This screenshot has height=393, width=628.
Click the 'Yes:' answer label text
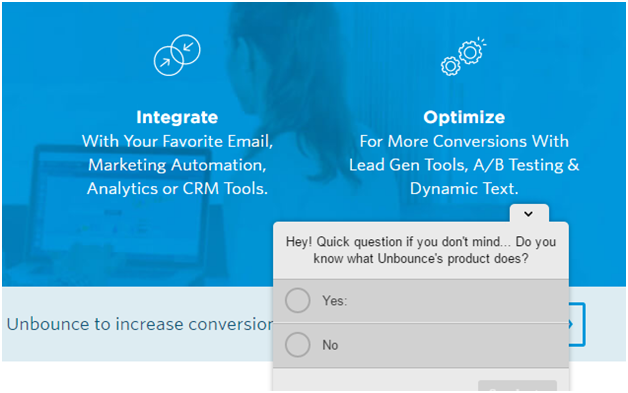[x=335, y=300]
